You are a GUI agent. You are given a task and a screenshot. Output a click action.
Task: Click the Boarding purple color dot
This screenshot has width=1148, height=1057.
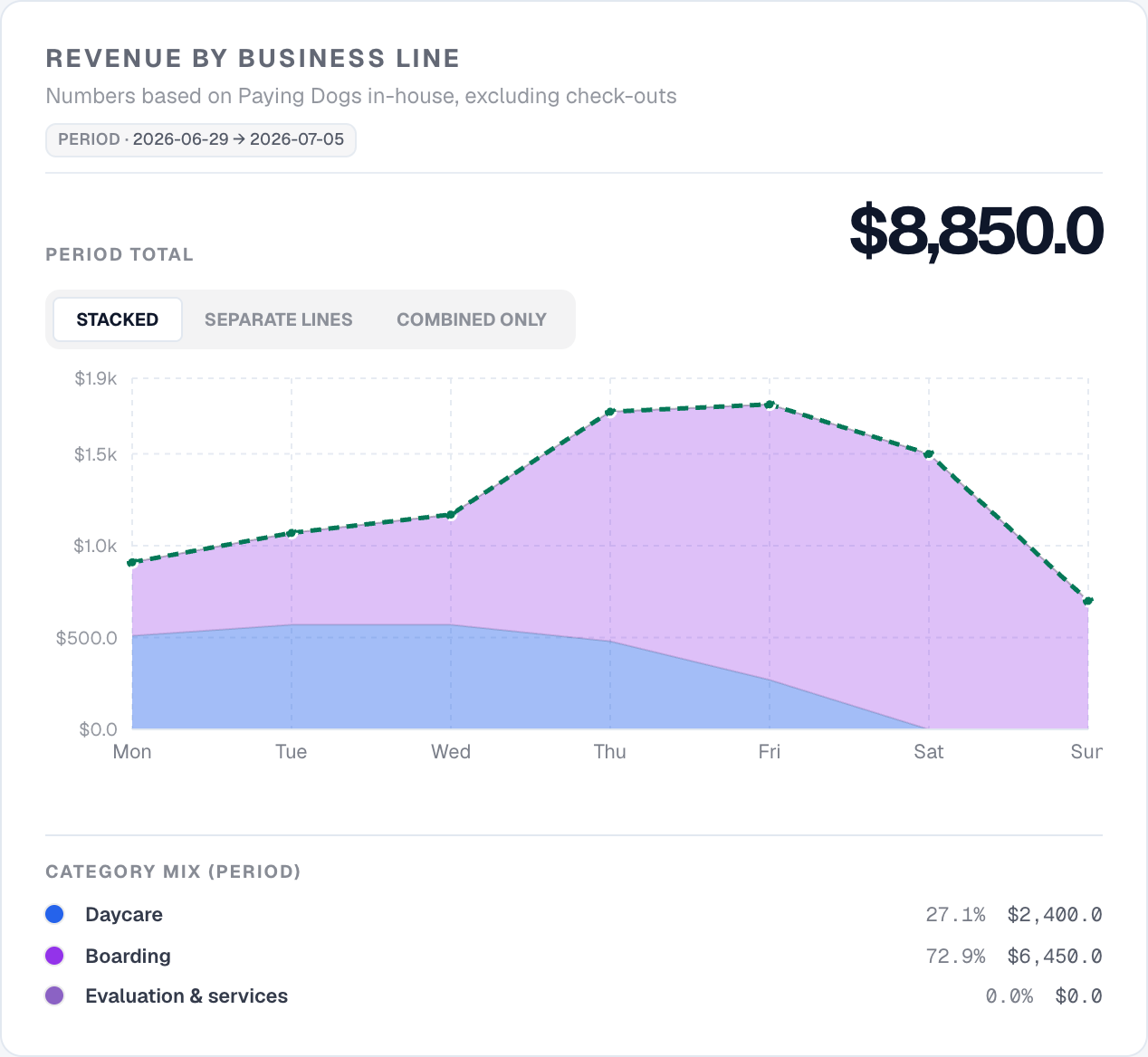coord(54,956)
